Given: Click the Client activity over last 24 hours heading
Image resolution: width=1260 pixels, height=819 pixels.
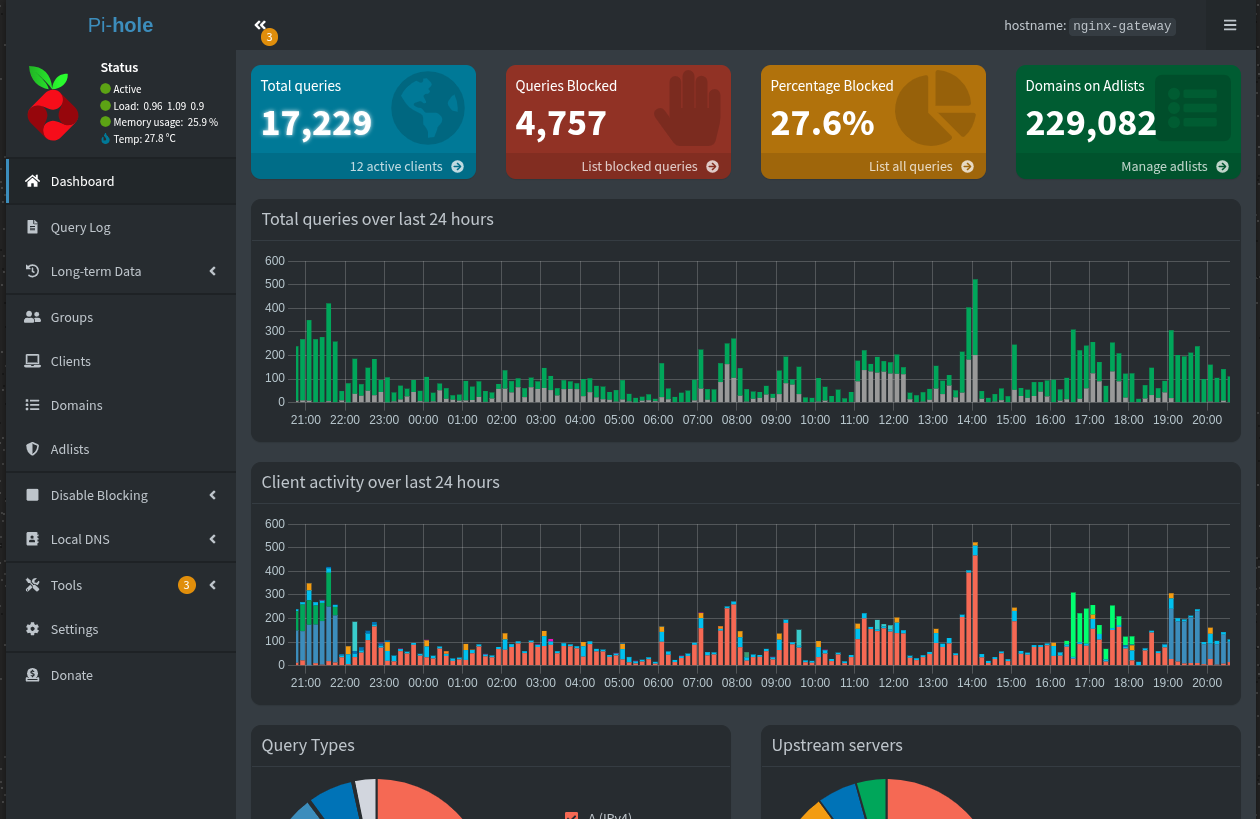Looking at the screenshot, I should (x=380, y=482).
